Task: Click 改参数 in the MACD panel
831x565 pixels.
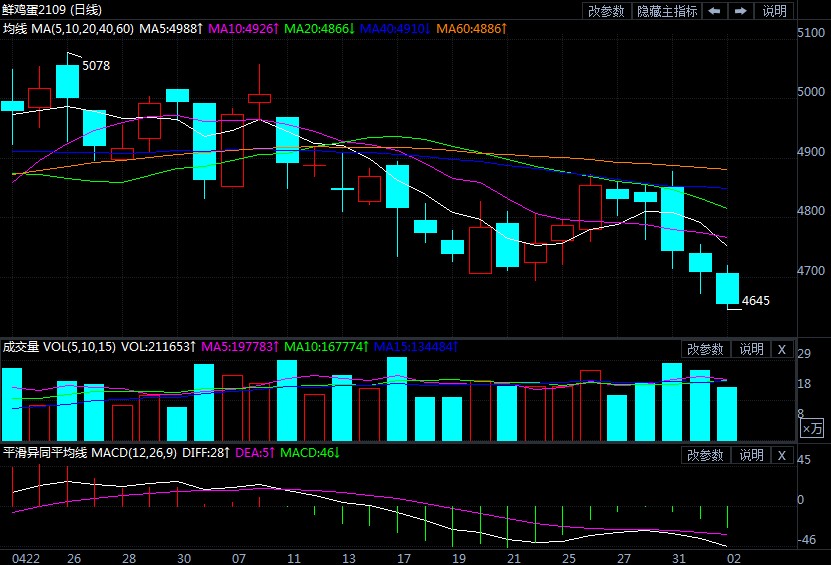Action: pos(705,455)
